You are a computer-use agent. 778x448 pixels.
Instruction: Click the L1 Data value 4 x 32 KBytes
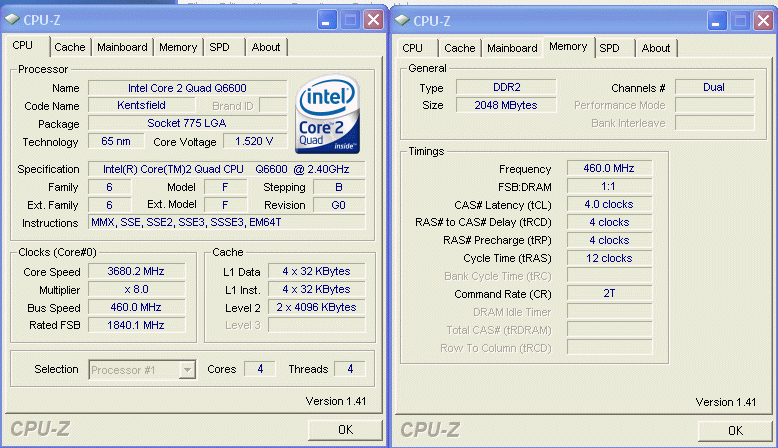coord(317,271)
